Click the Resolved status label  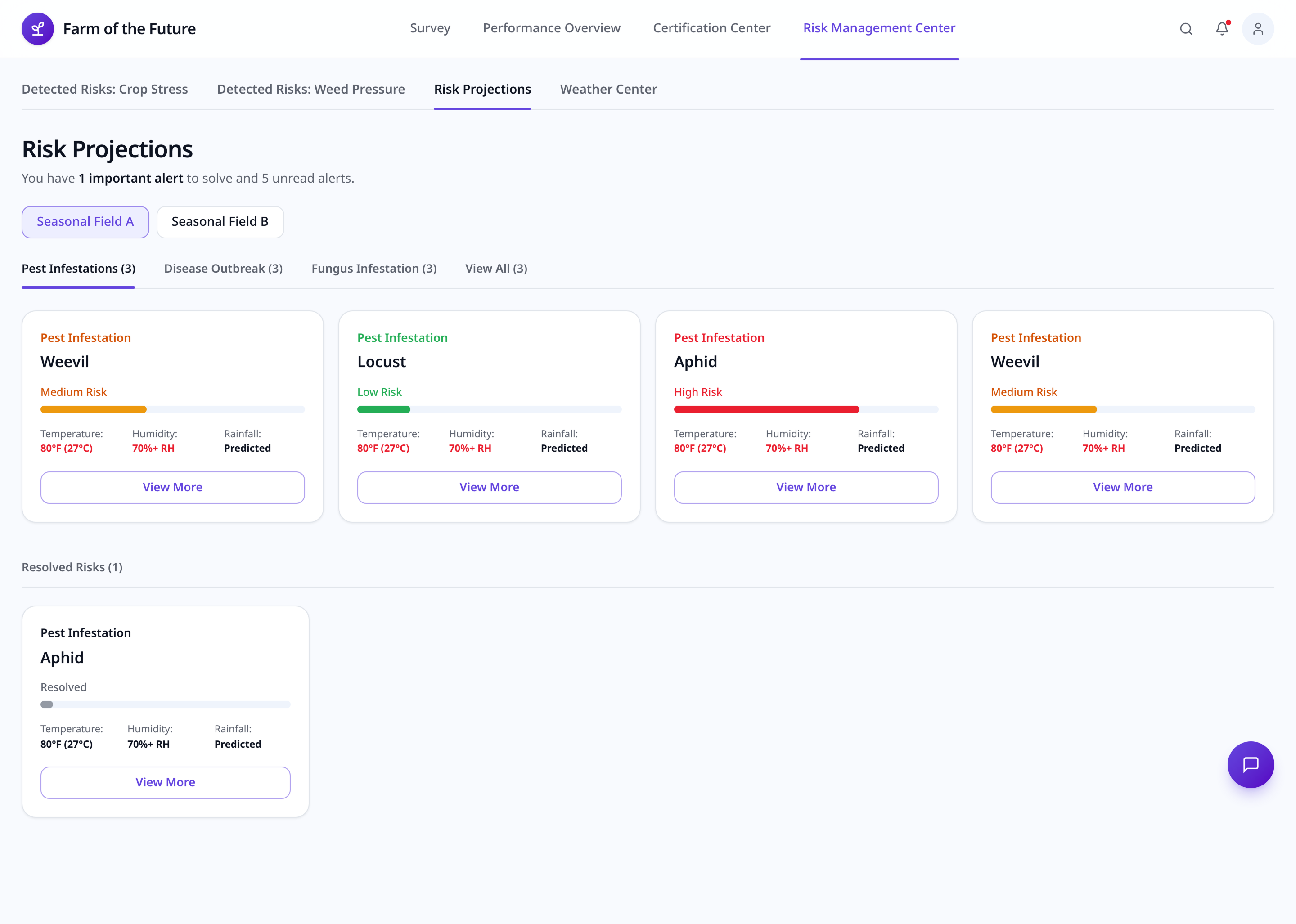tap(64, 687)
